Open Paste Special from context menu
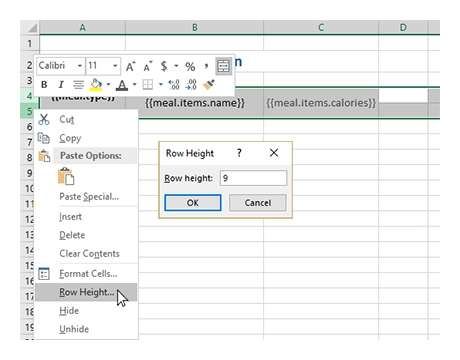Screen dimensions: 460x360 [x=86, y=196]
